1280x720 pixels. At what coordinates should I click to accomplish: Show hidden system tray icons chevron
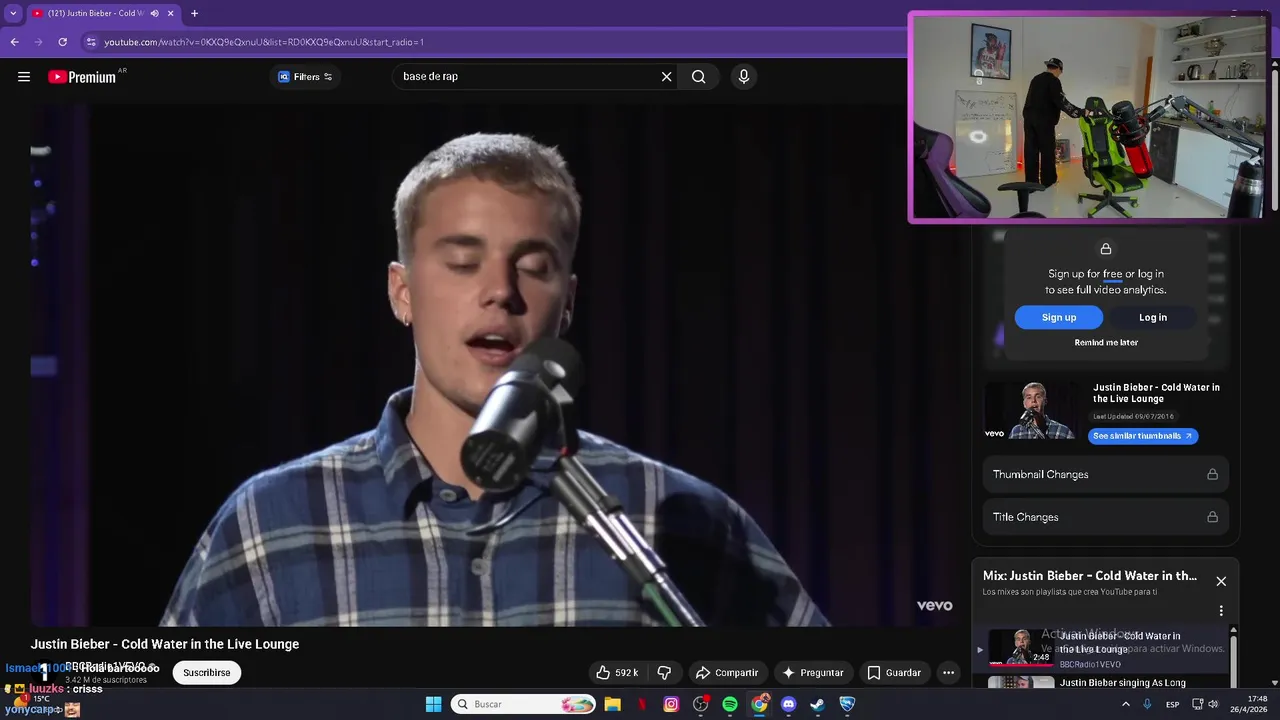point(1125,704)
